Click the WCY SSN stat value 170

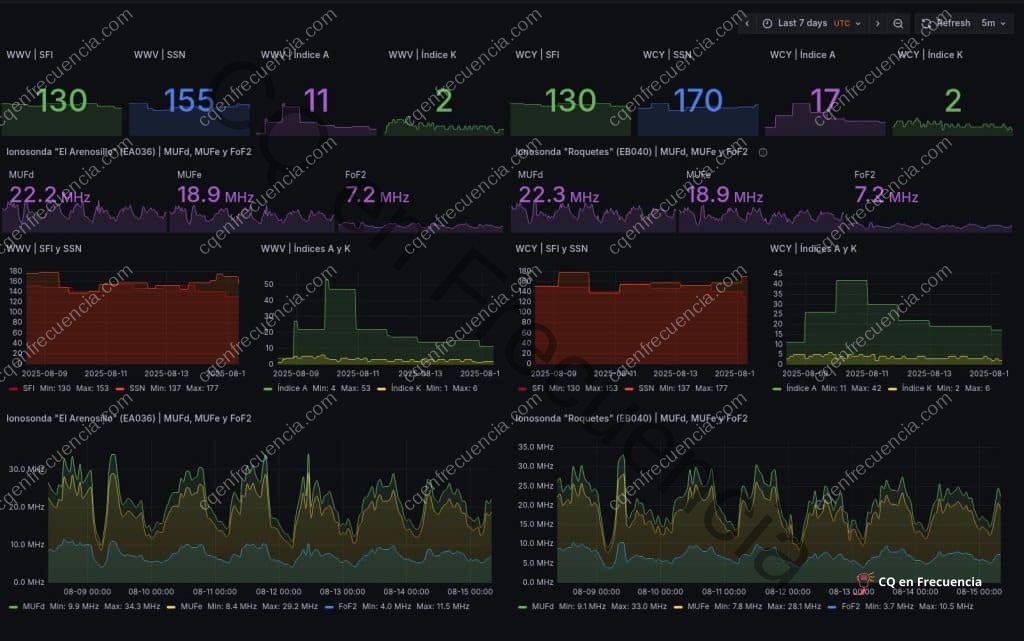tap(697, 100)
